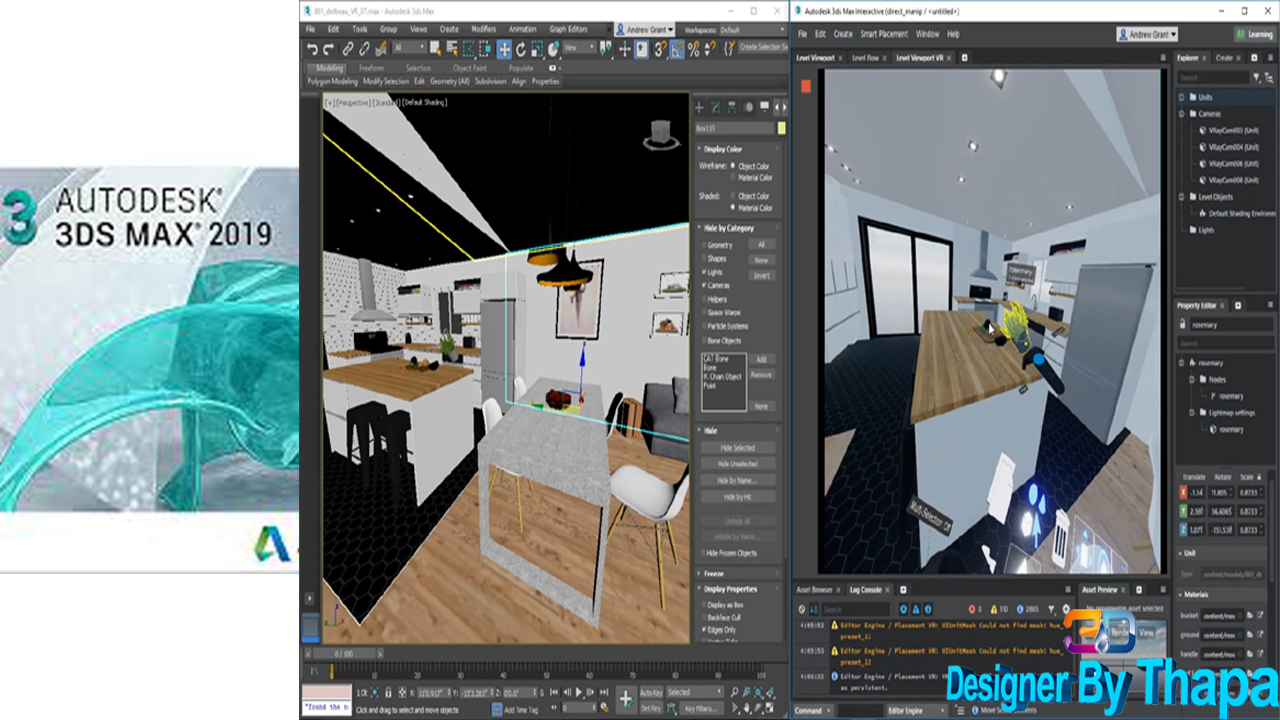Activate the Select and Move tool
Viewport: 1280px width, 720px height.
(x=505, y=48)
